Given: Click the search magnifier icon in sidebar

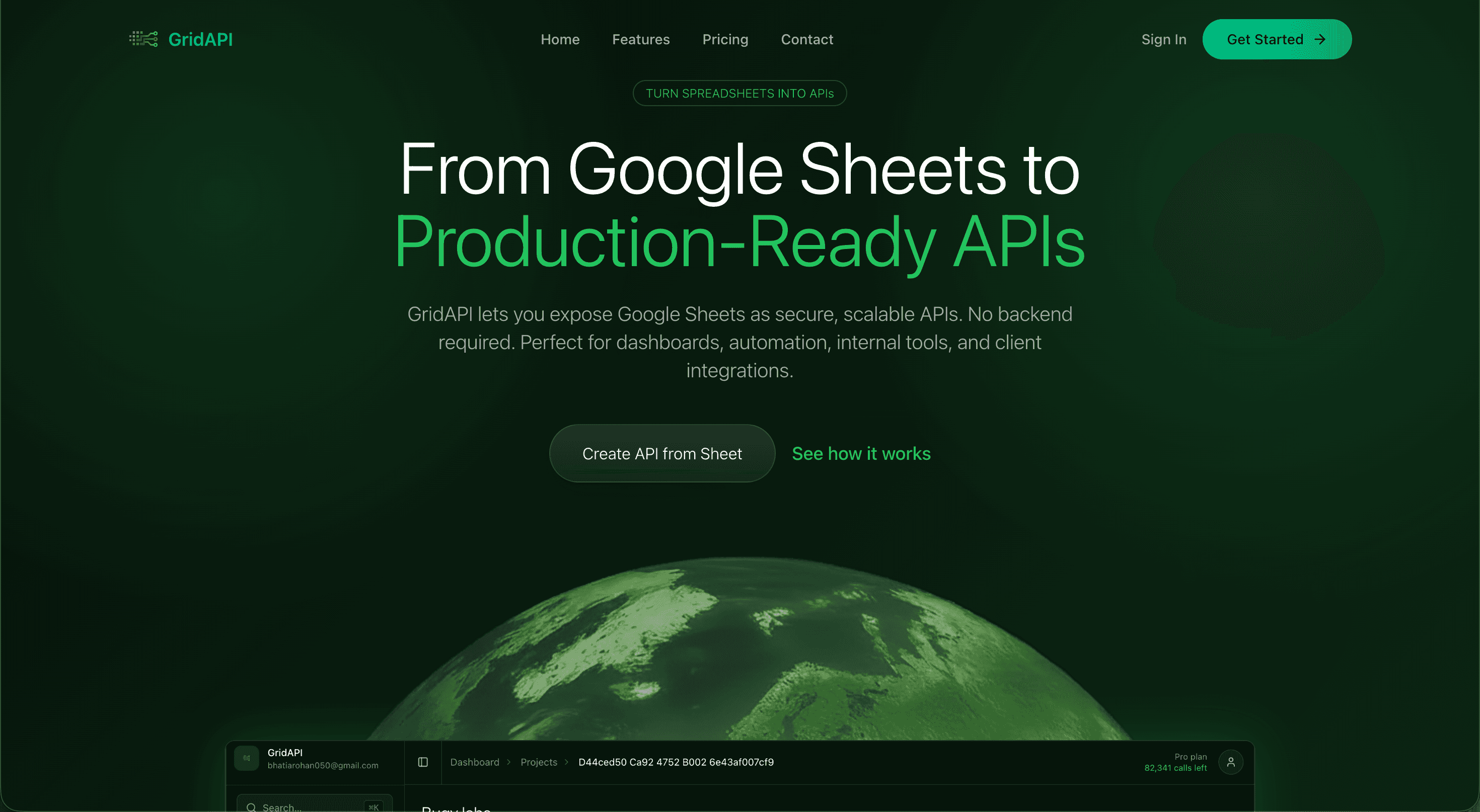Looking at the screenshot, I should (x=251, y=807).
